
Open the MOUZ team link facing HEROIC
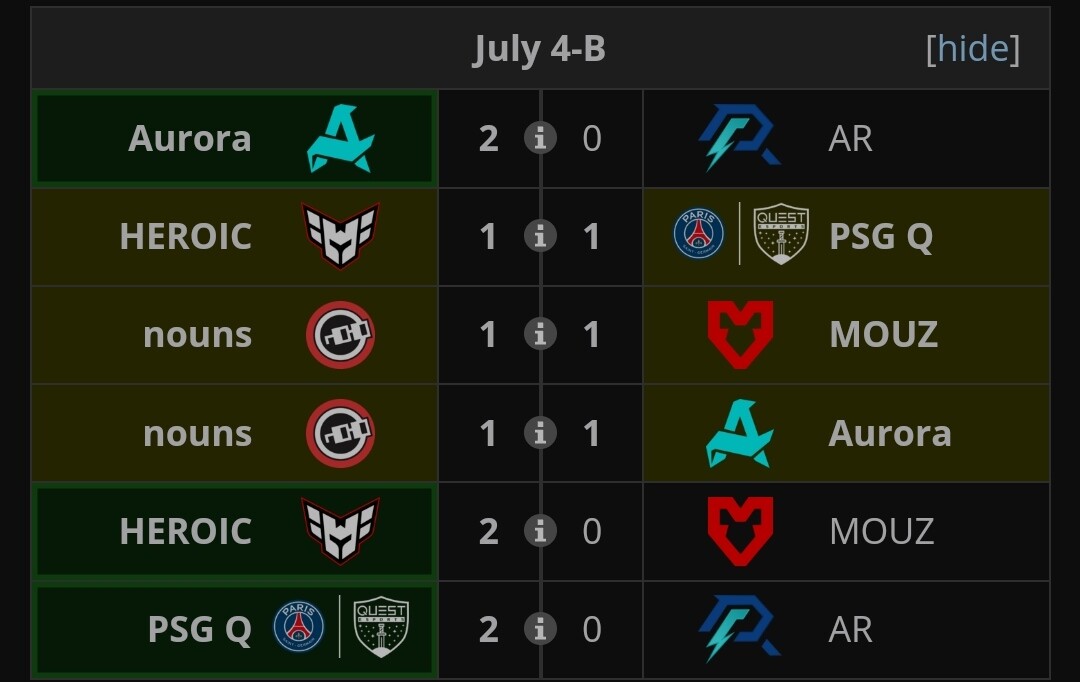coord(882,531)
